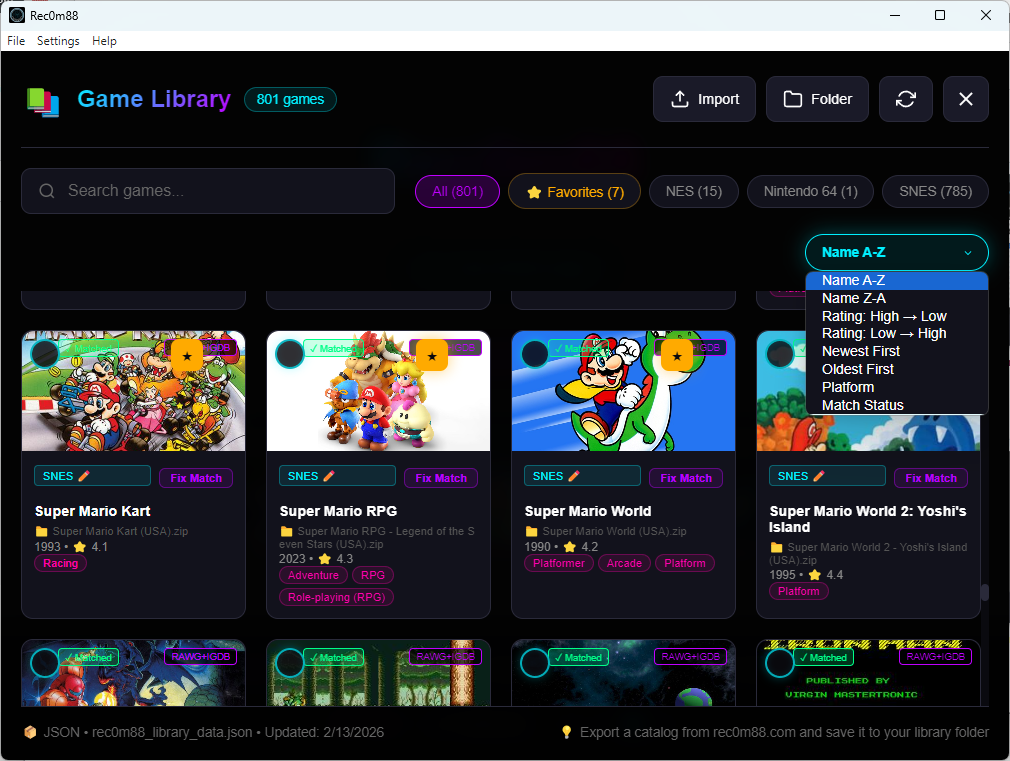Click the JSON cube icon in the status bar
The image size is (1010, 761).
click(x=29, y=732)
